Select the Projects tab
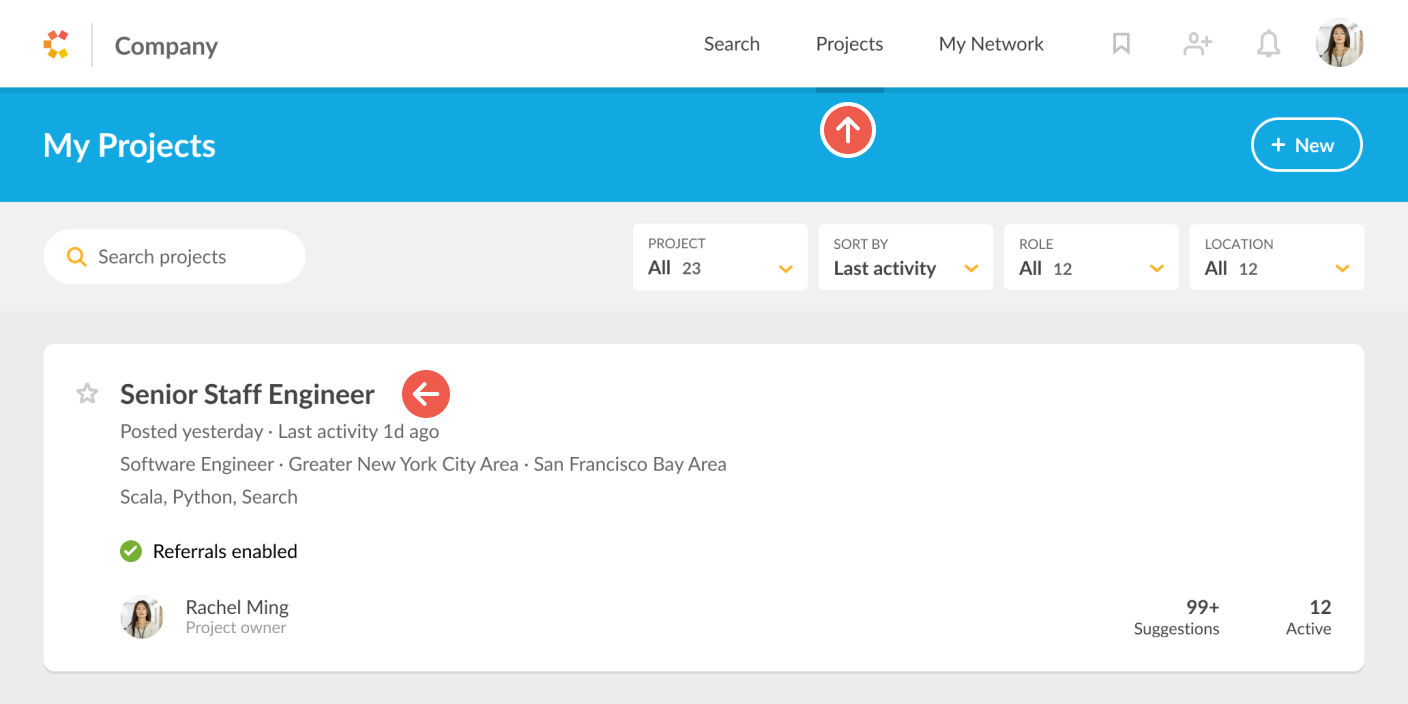1408x704 pixels. click(x=850, y=44)
